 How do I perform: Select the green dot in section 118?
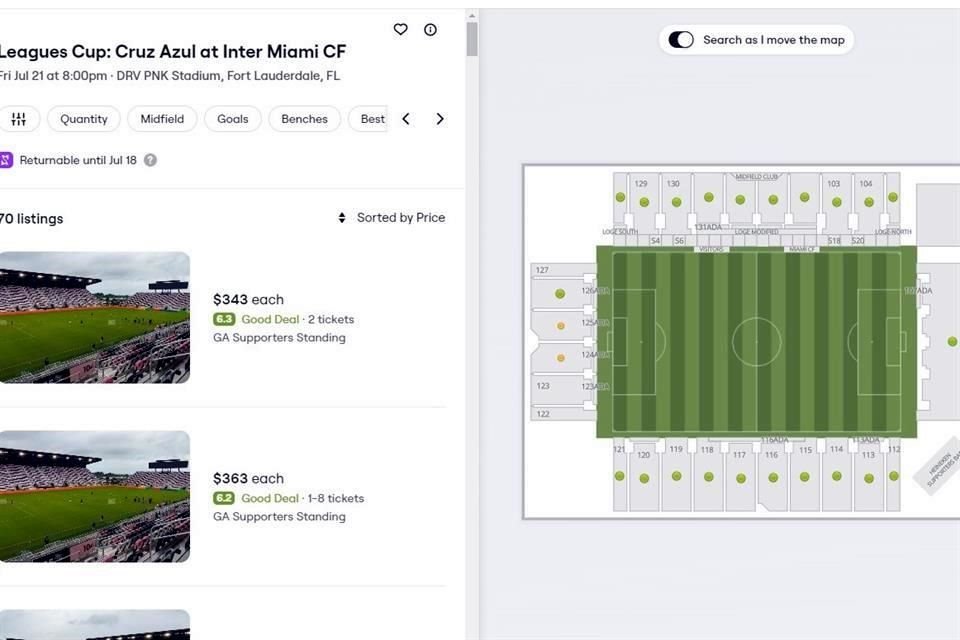[x=708, y=476]
